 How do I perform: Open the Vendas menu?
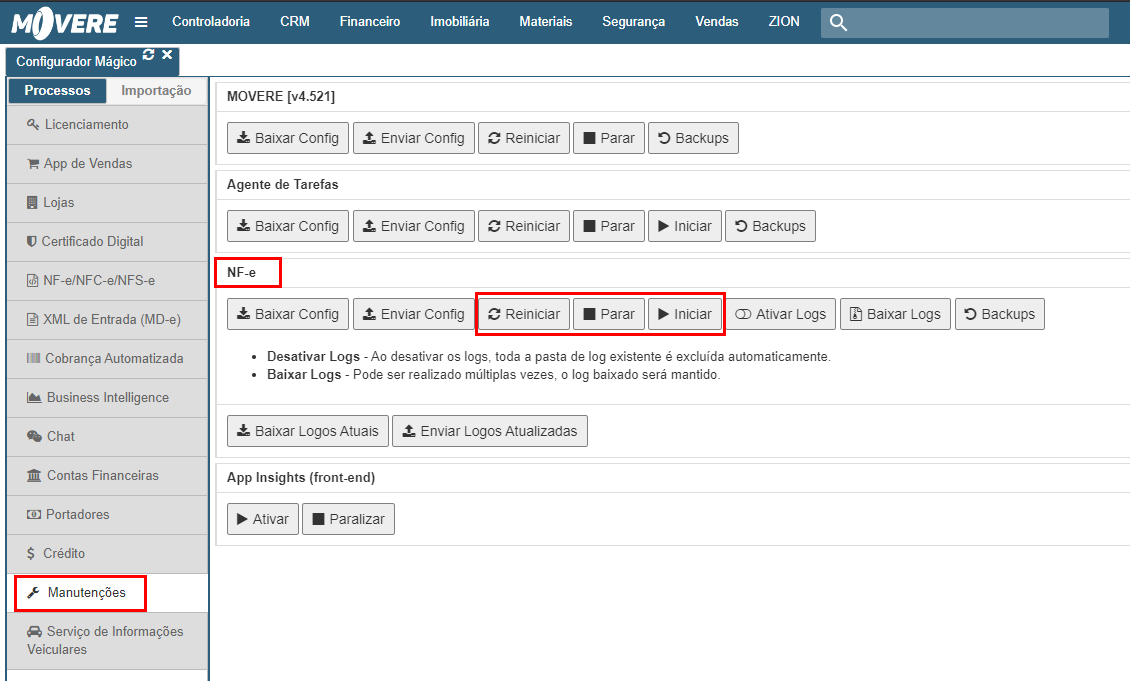tap(716, 22)
